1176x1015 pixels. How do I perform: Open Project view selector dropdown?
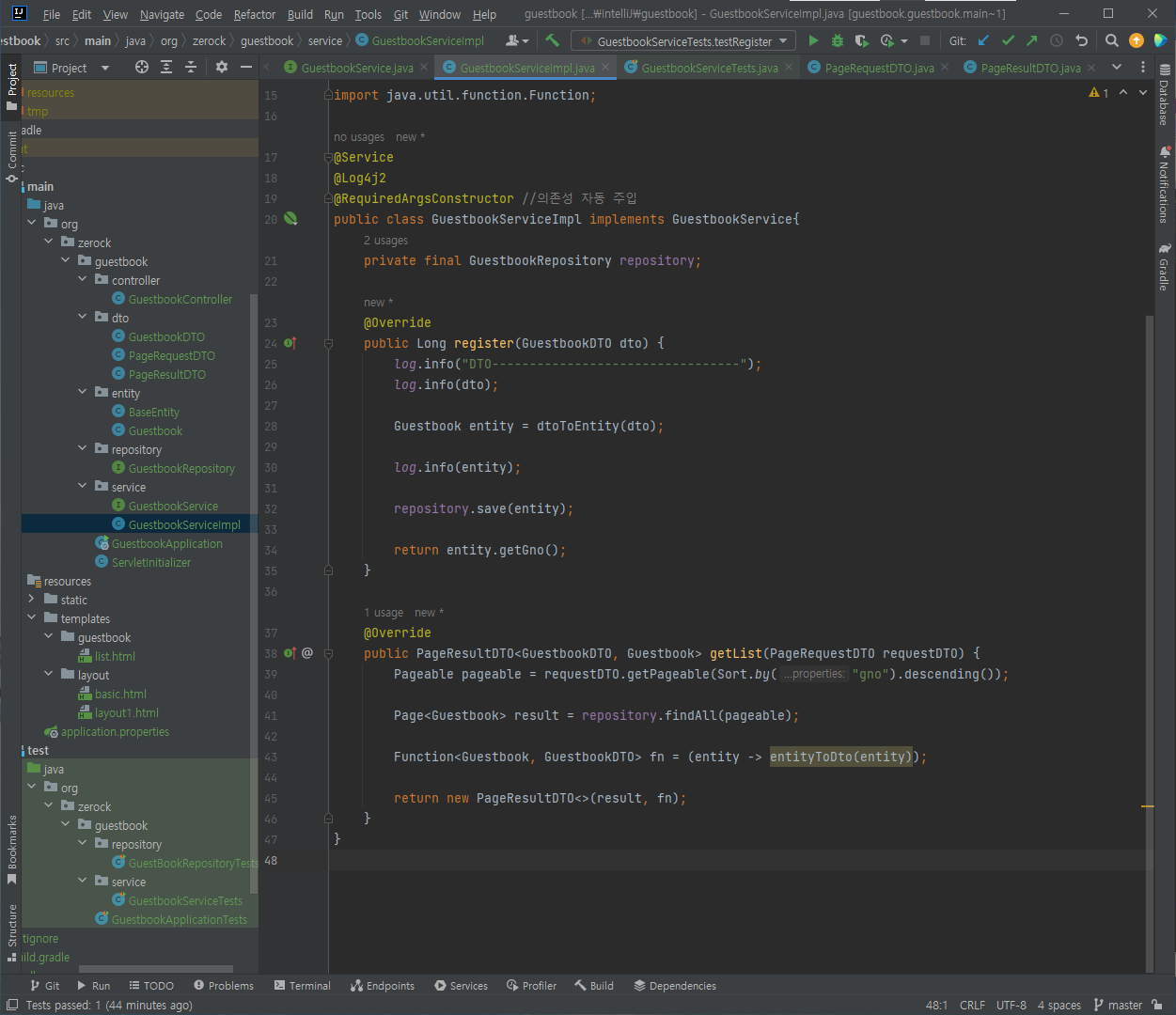point(71,68)
